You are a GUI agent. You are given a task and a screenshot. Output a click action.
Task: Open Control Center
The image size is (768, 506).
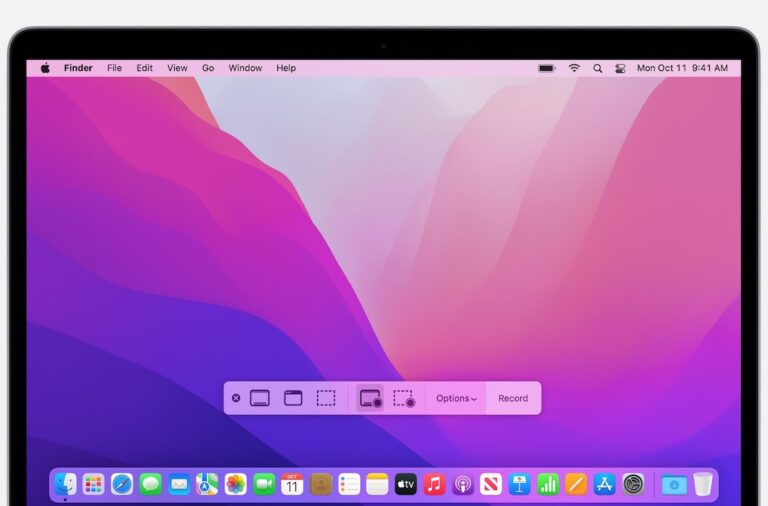(x=620, y=69)
